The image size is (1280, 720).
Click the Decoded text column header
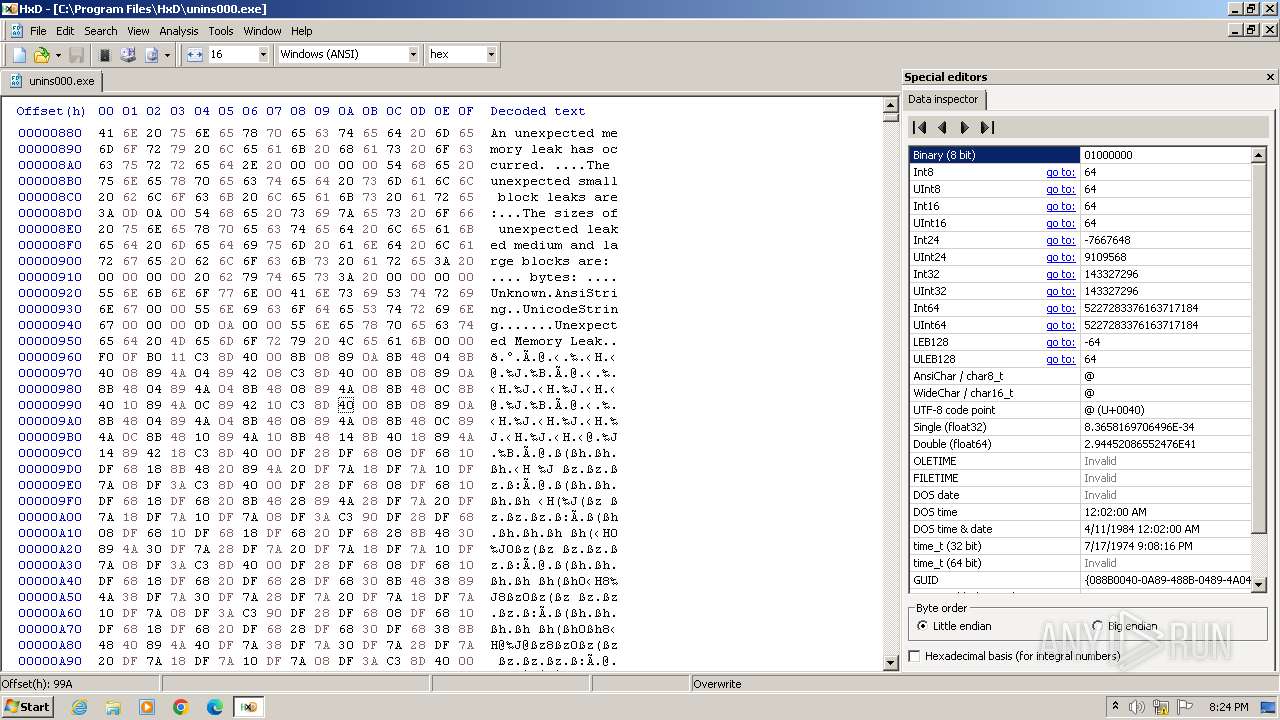pos(538,111)
